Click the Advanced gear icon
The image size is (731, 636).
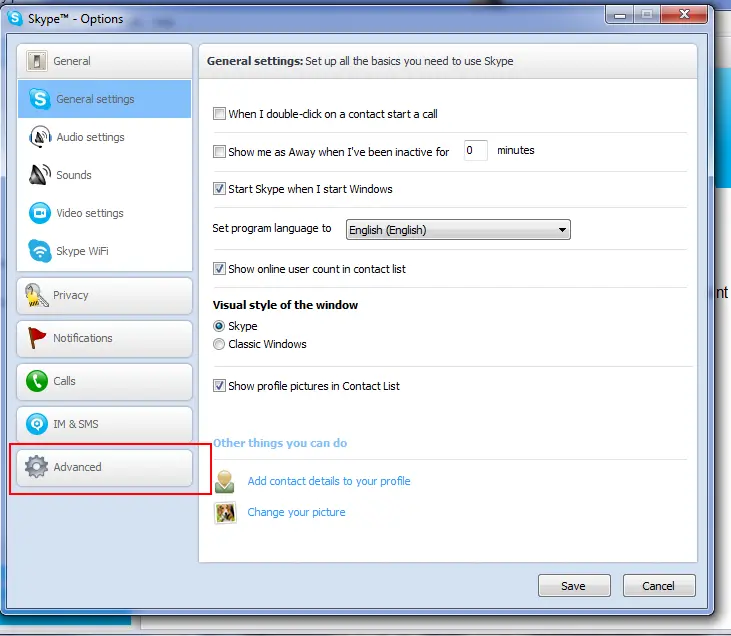click(36, 467)
